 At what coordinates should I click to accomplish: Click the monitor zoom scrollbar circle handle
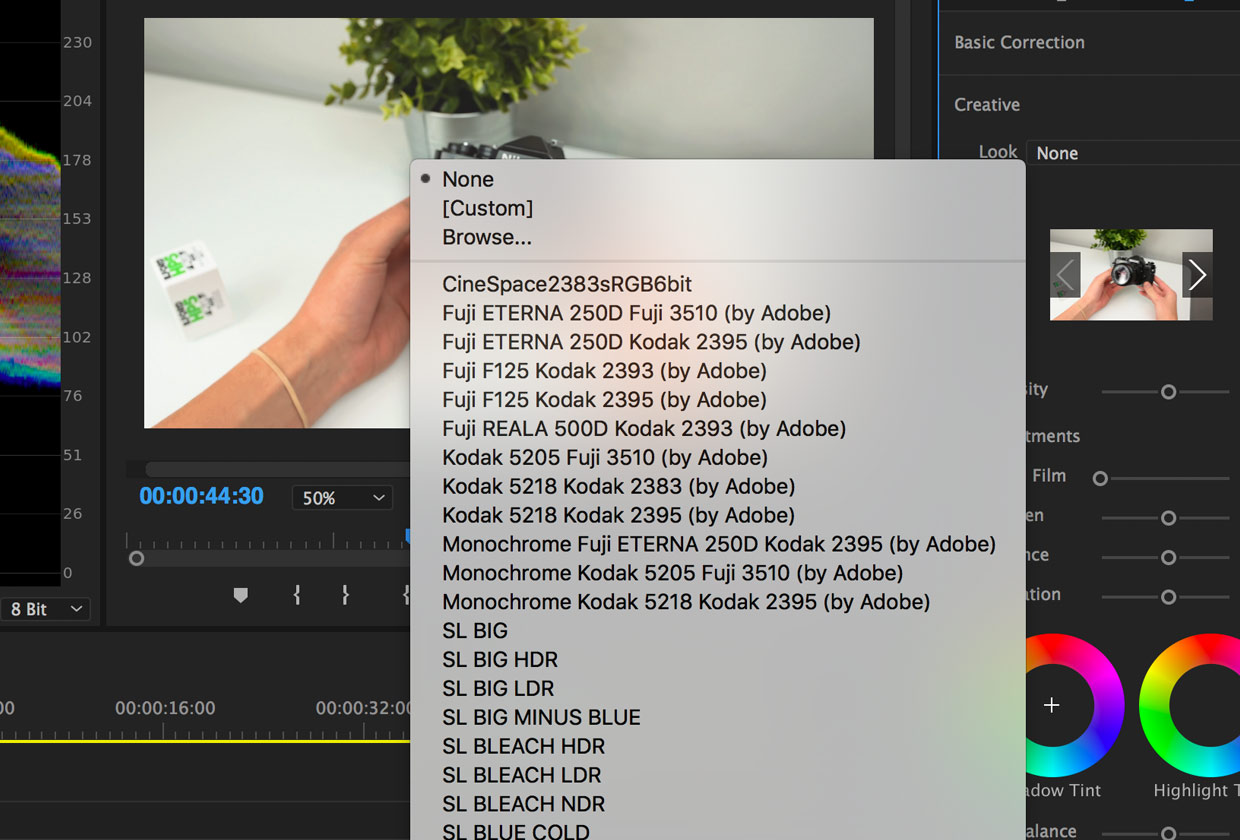click(x=136, y=558)
